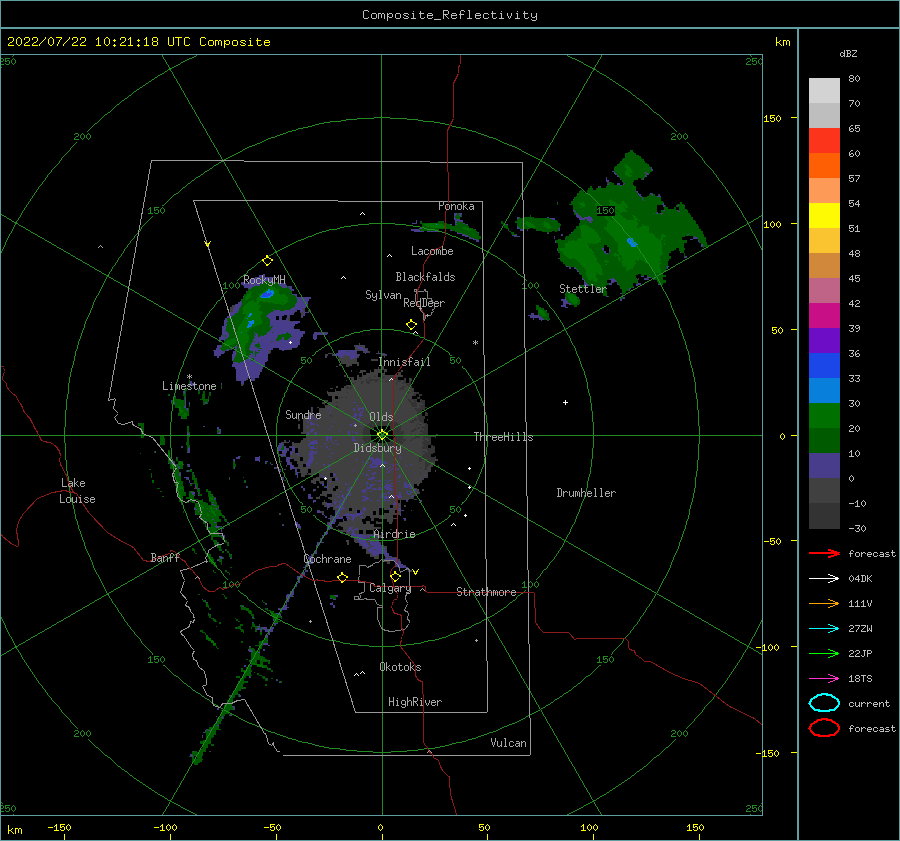This screenshot has width=900, height=841.
Task: Select the slate 0-10 dBZ color swatch
Action: [824, 466]
